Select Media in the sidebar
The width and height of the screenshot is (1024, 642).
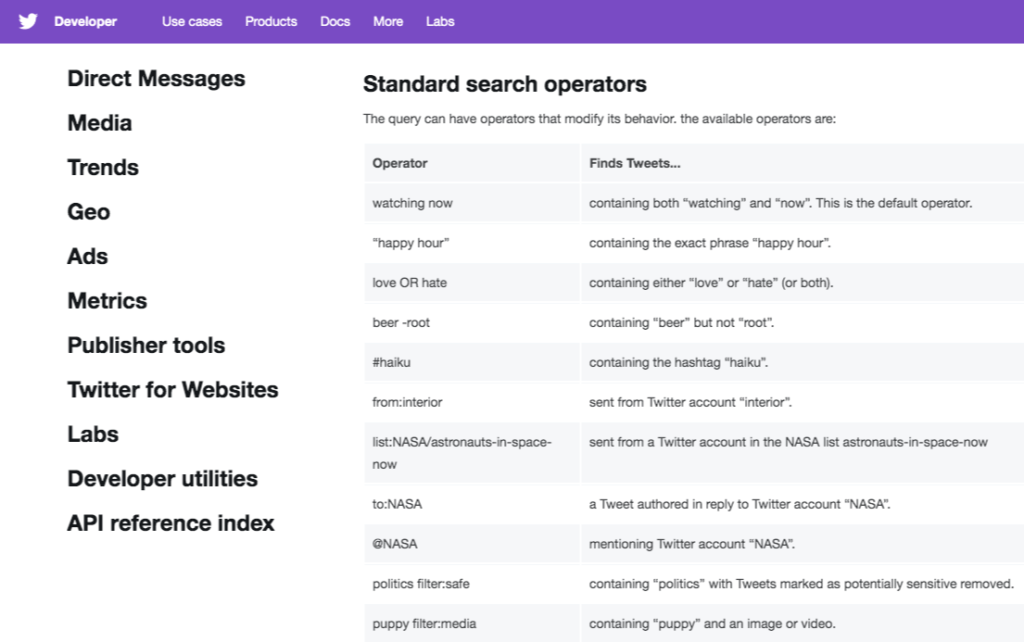click(x=99, y=123)
